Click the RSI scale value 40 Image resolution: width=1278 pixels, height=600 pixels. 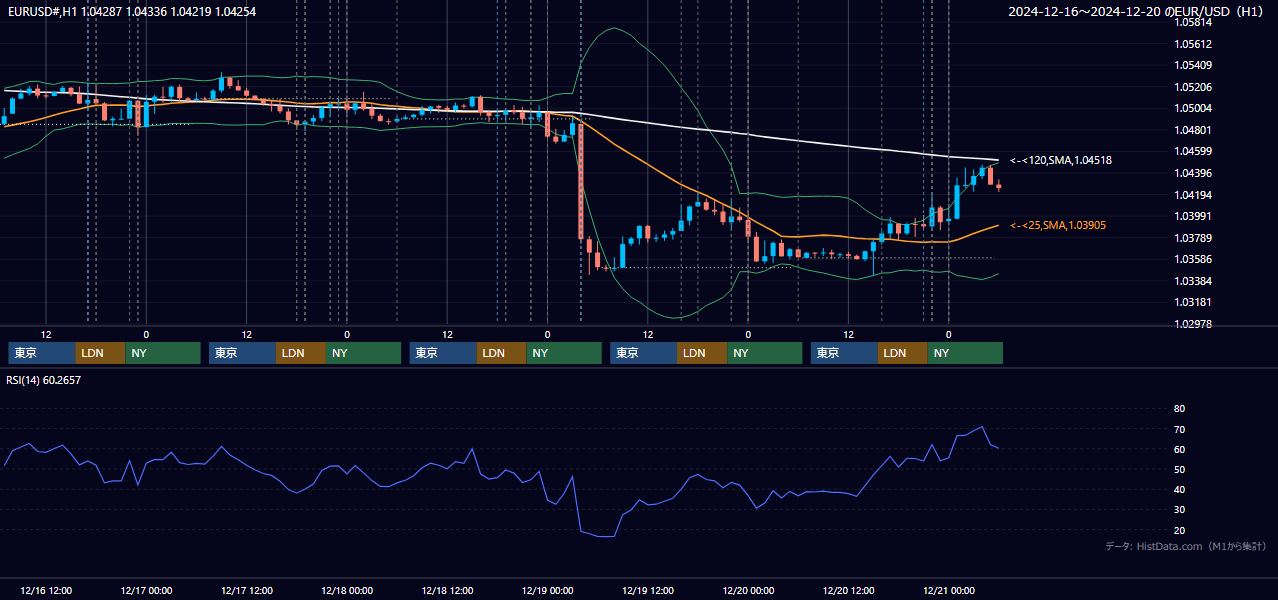(x=1179, y=489)
